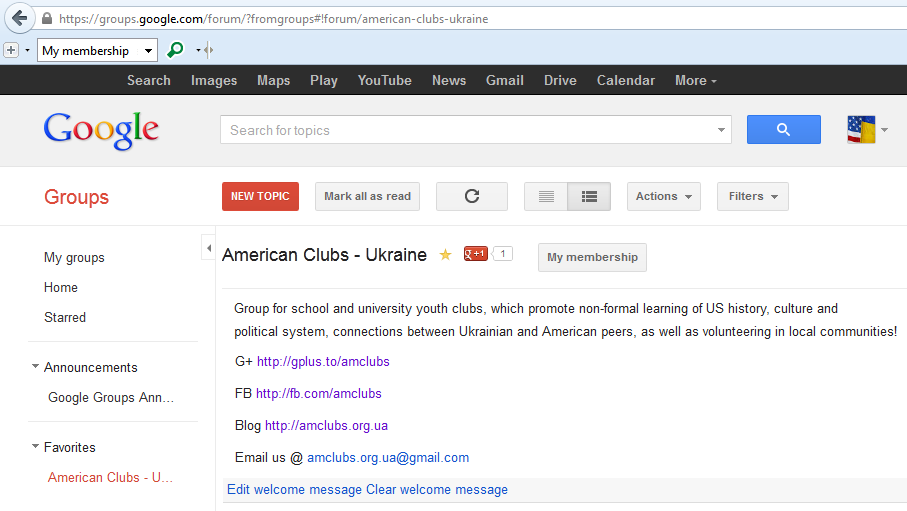Screen dimensions: 907x511
Task: Open the search options dropdown arrow
Action: [721, 130]
